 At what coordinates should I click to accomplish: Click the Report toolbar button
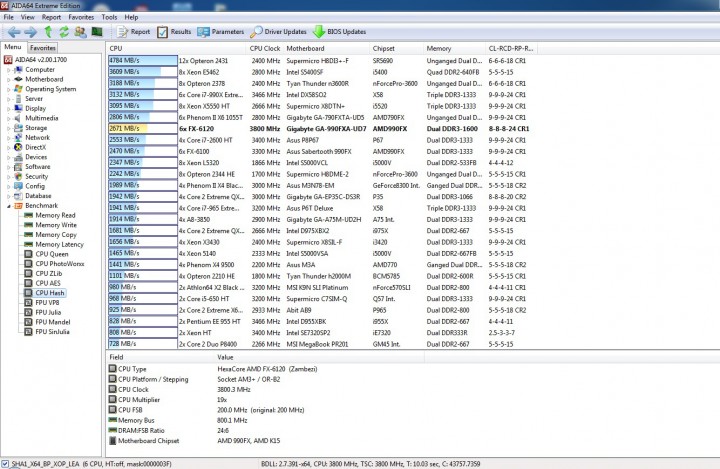pyautogui.click(x=134, y=32)
